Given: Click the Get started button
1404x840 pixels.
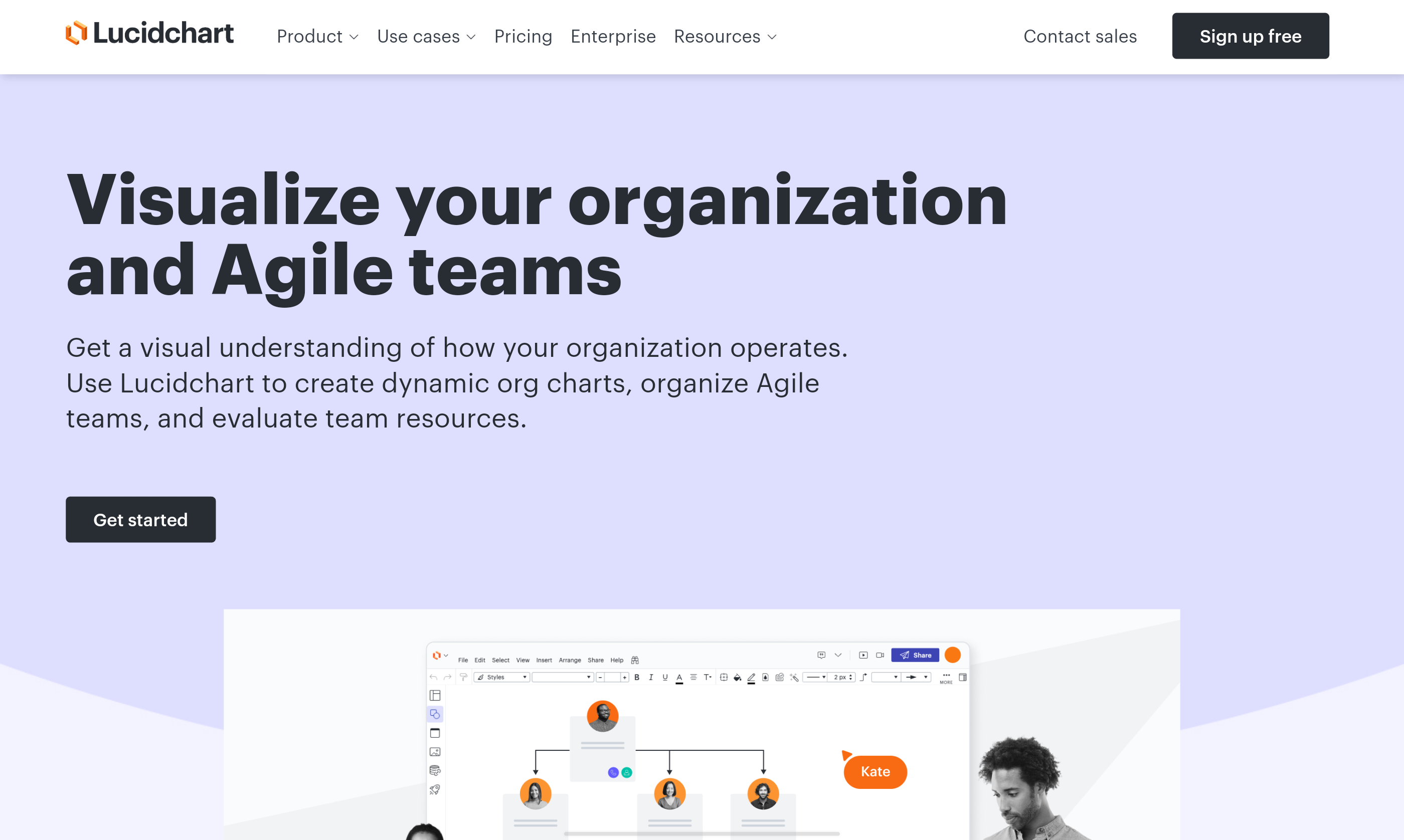Looking at the screenshot, I should point(140,520).
